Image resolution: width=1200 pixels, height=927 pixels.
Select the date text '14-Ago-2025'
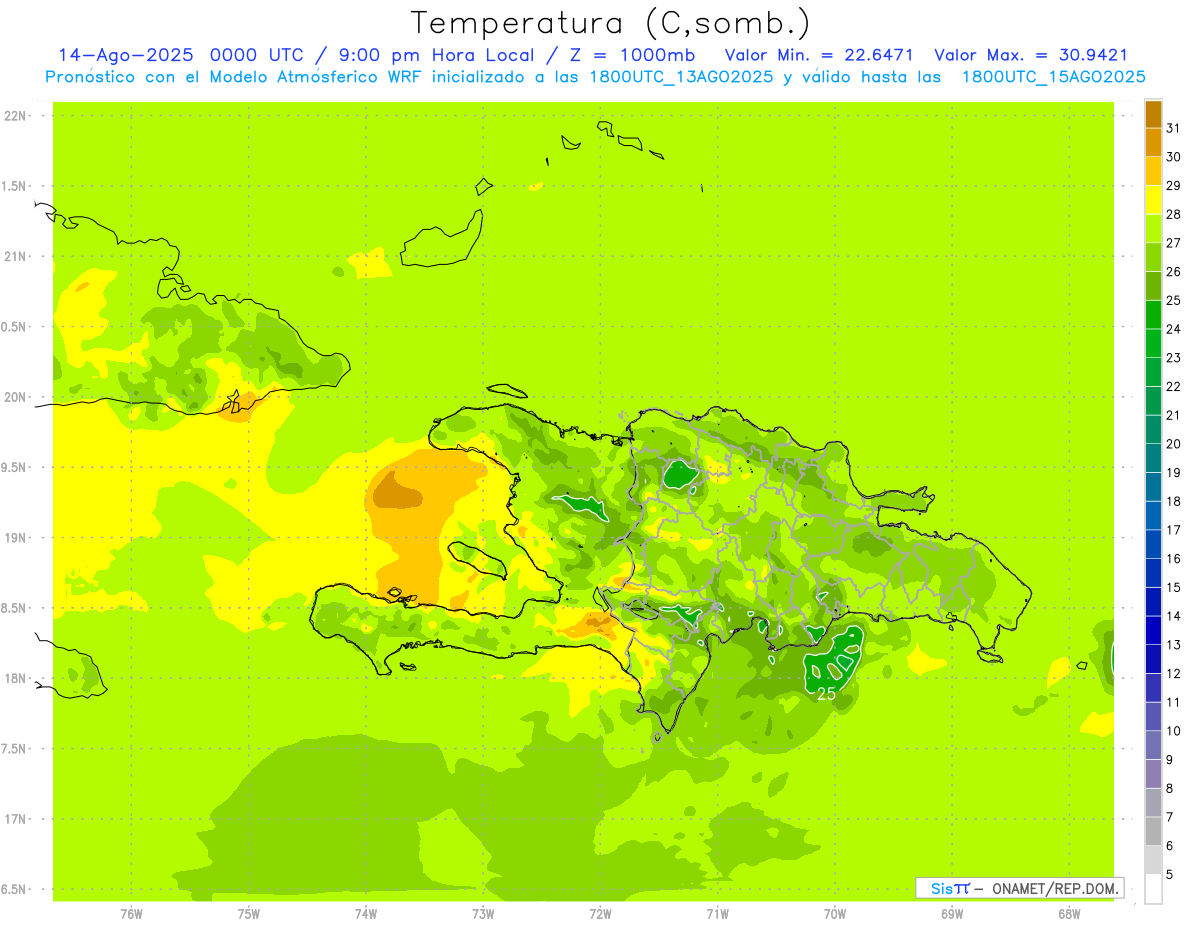125,55
